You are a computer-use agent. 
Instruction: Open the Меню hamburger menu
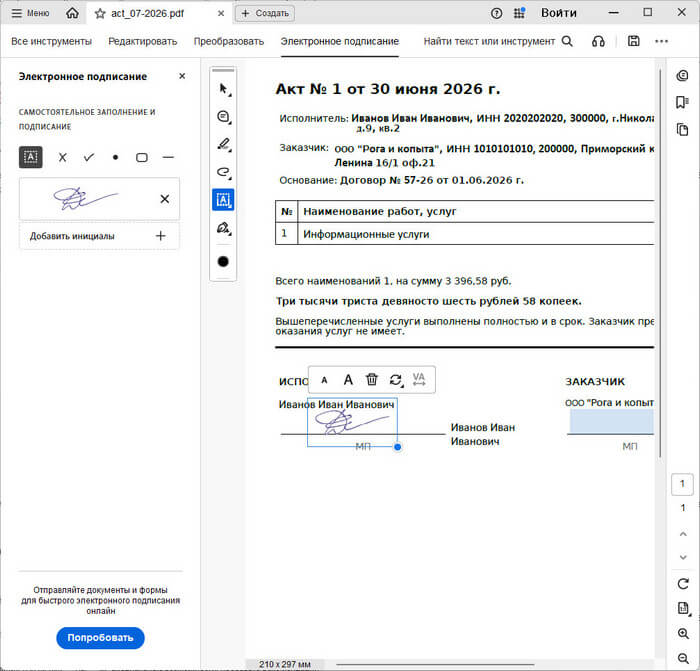coord(30,13)
